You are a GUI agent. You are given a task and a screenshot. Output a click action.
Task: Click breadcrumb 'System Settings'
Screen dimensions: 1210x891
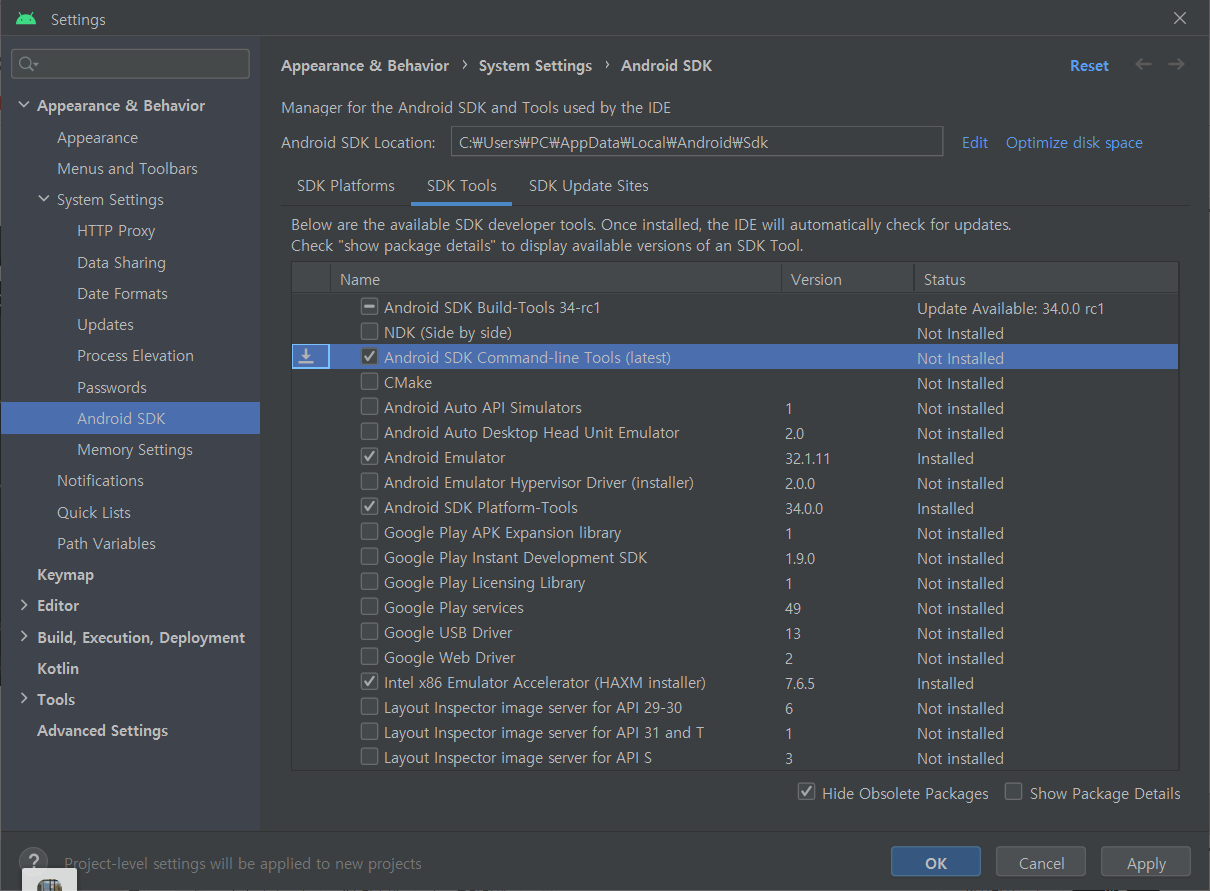(x=535, y=66)
